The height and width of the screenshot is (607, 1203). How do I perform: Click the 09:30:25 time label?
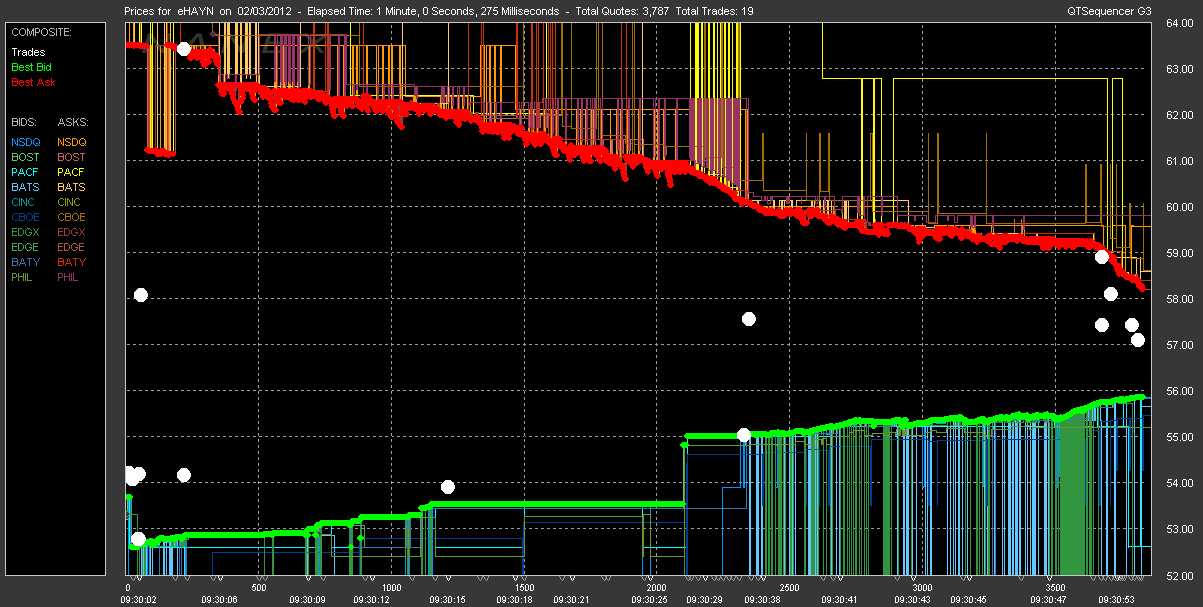649,599
